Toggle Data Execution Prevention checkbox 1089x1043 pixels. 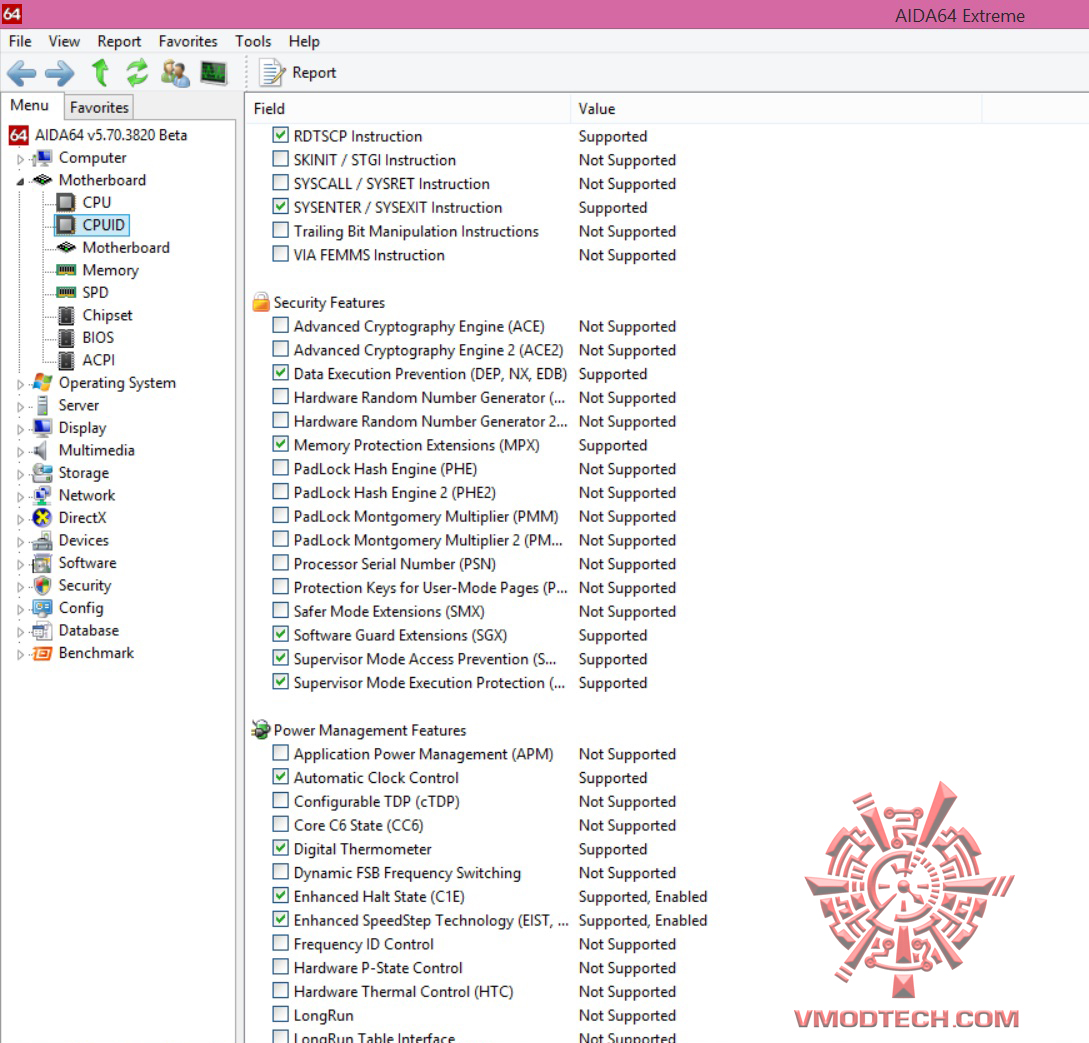click(280, 372)
